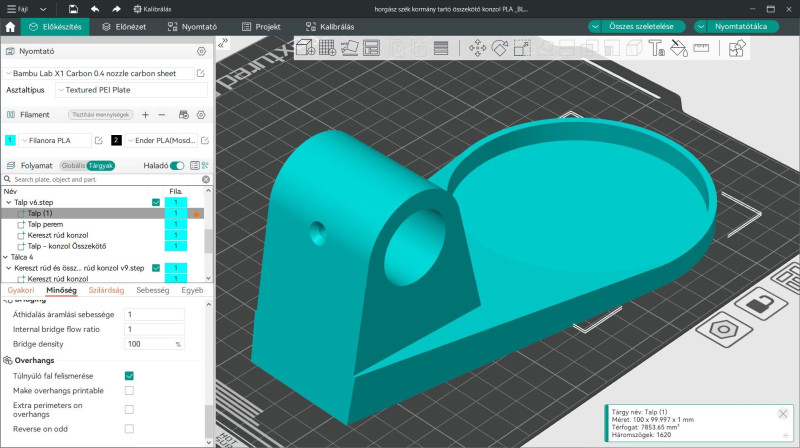Click the Kalibrálás title bar button
The width and height of the screenshot is (800, 448).
click(152, 9)
